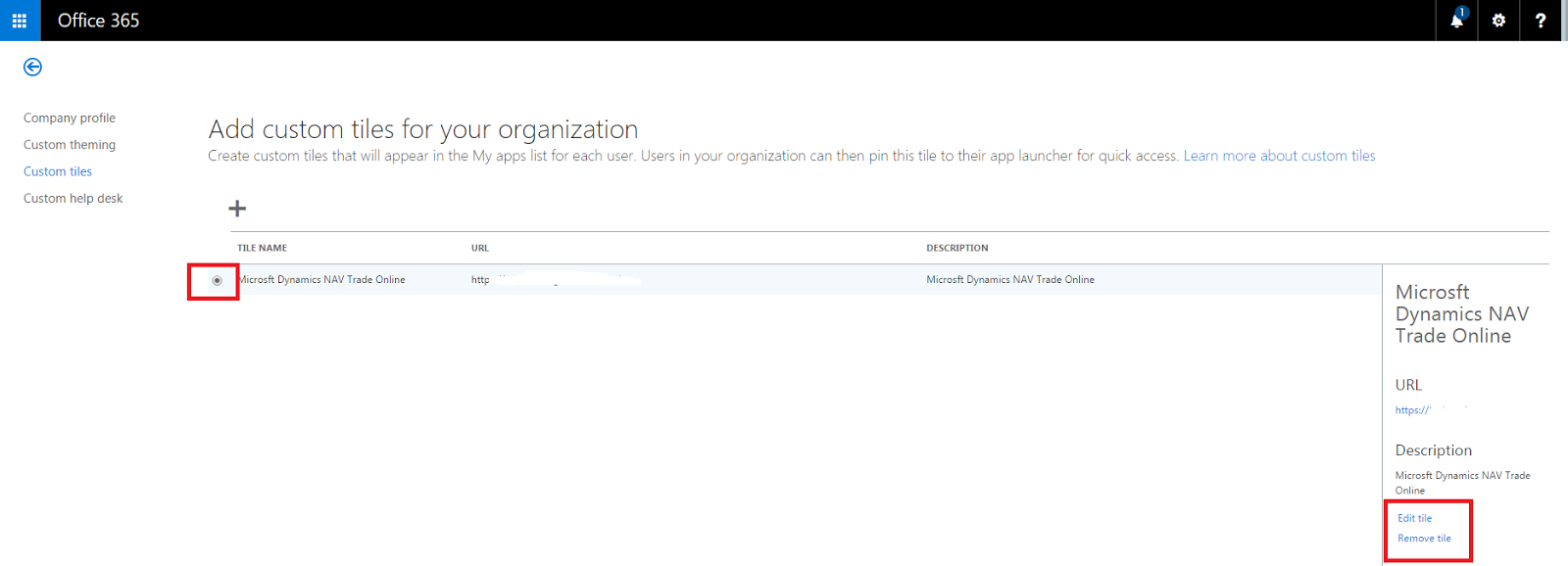Click the TILE NAME column header
The width and height of the screenshot is (1568, 566).
(262, 248)
